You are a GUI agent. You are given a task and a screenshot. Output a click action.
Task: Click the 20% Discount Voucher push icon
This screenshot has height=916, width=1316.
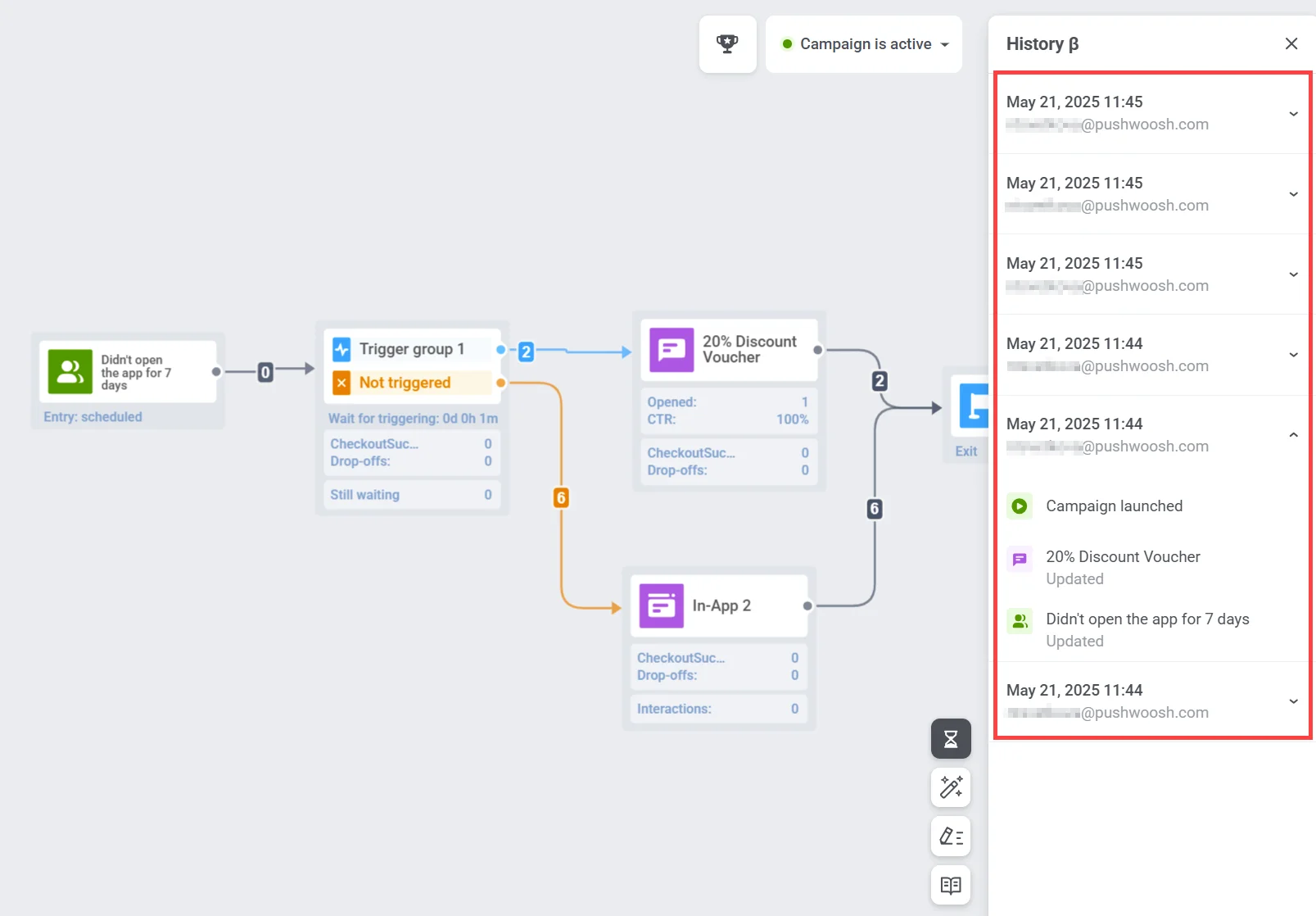672,350
